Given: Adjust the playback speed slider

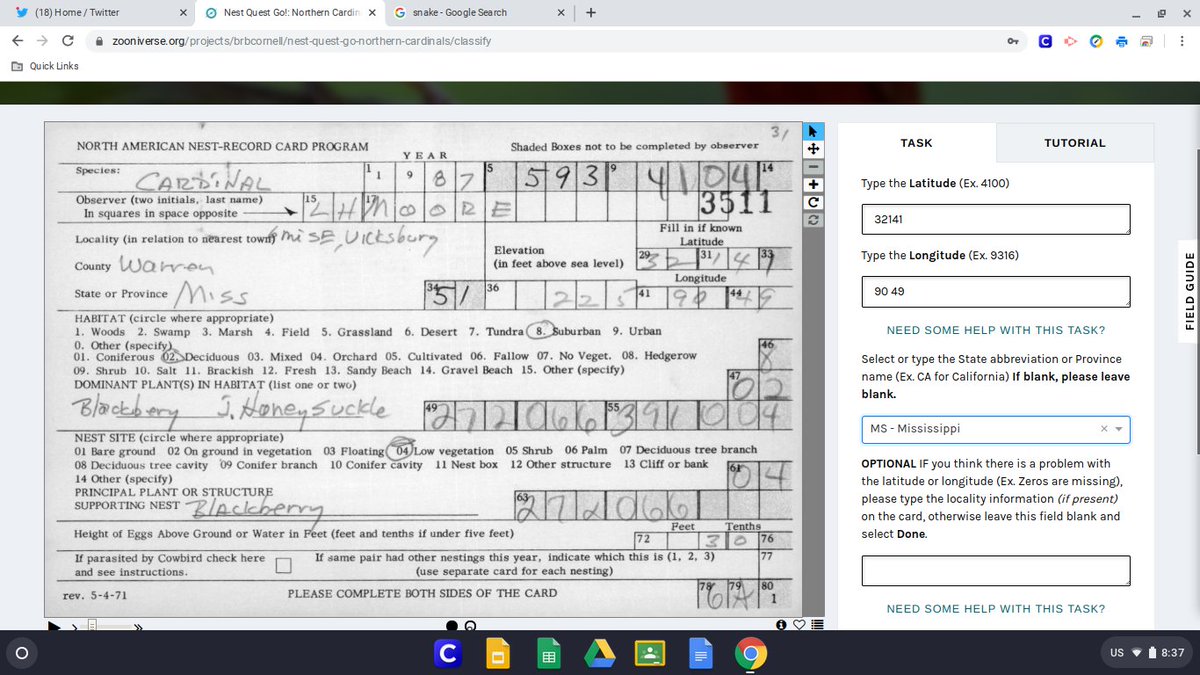Looking at the screenshot, I should (x=91, y=626).
